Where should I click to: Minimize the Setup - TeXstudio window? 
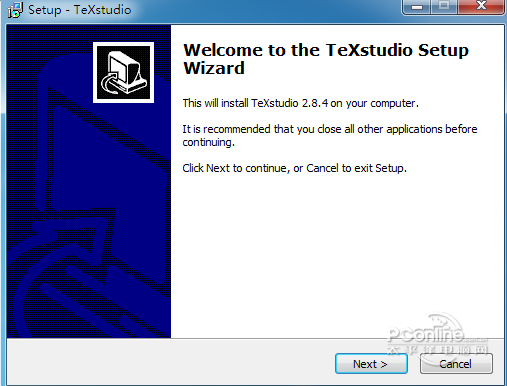click(x=417, y=7)
